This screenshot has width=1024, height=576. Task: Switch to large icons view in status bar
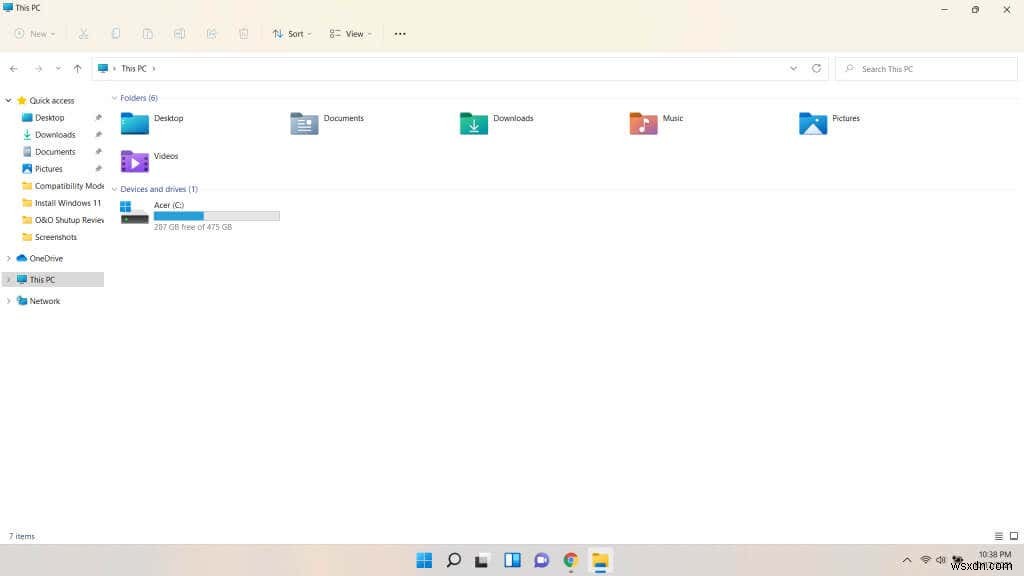(x=1014, y=536)
